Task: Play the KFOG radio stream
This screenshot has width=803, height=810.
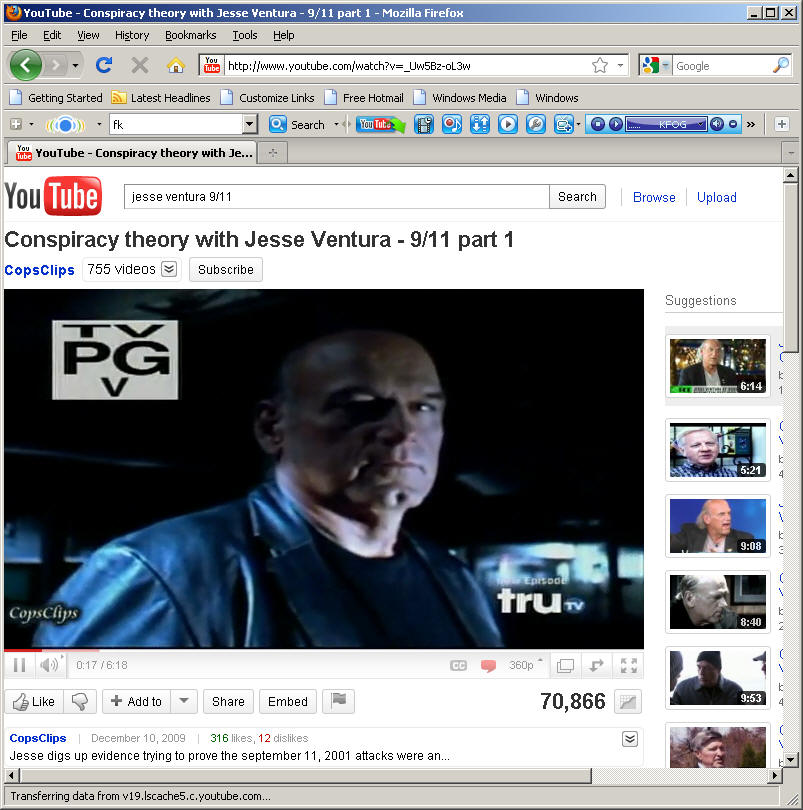Action: pos(615,124)
